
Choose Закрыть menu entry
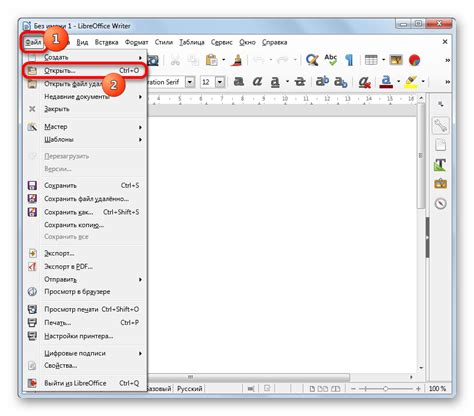[85, 109]
